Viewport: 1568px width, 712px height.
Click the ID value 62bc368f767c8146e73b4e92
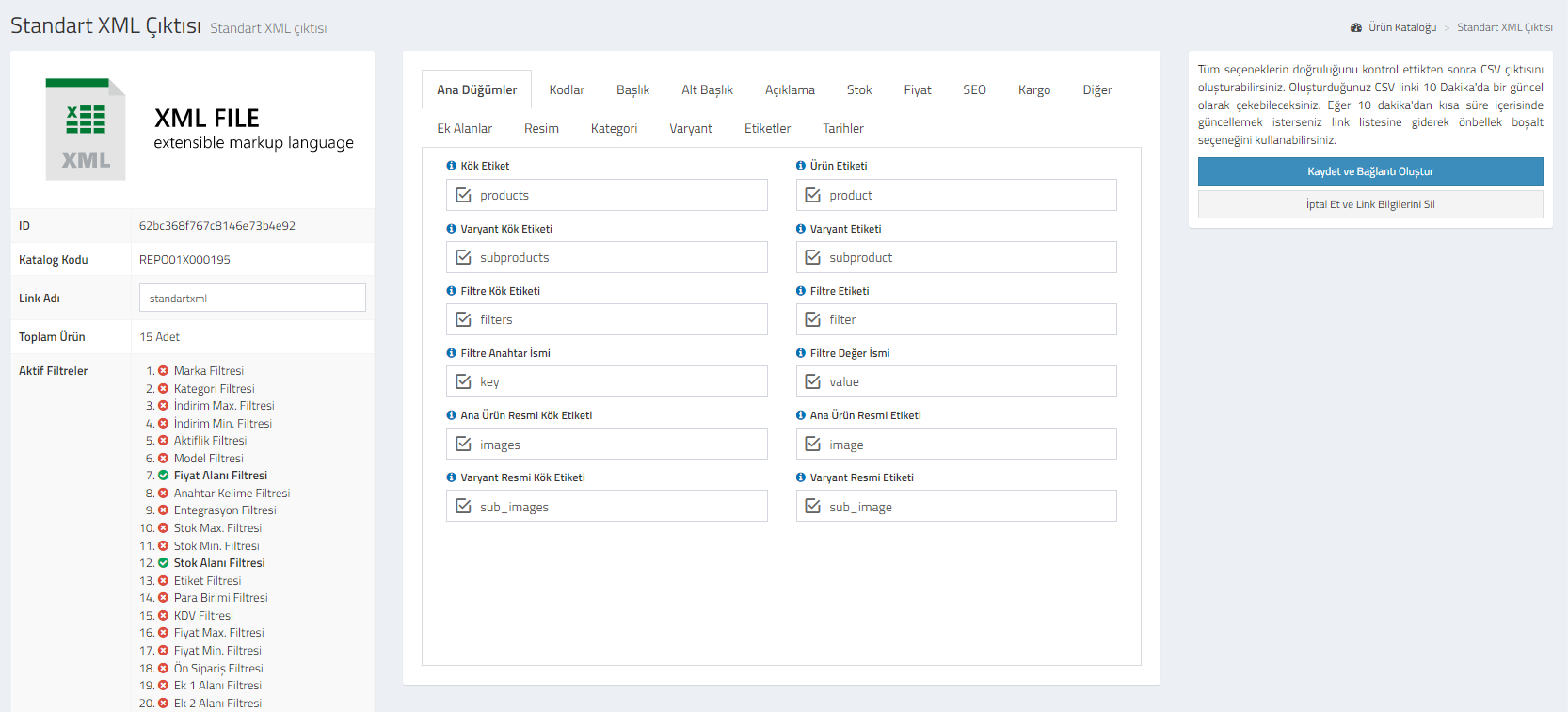pos(217,226)
